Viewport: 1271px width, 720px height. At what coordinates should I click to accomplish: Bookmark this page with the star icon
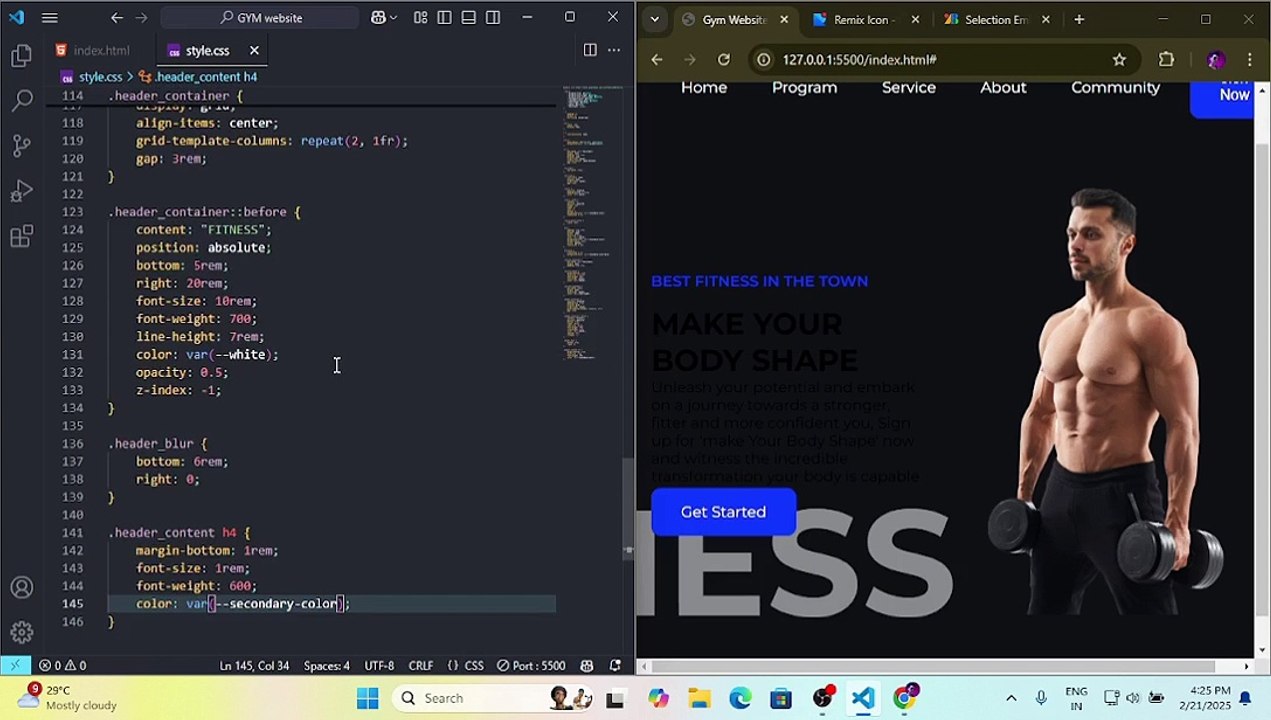click(x=1119, y=59)
